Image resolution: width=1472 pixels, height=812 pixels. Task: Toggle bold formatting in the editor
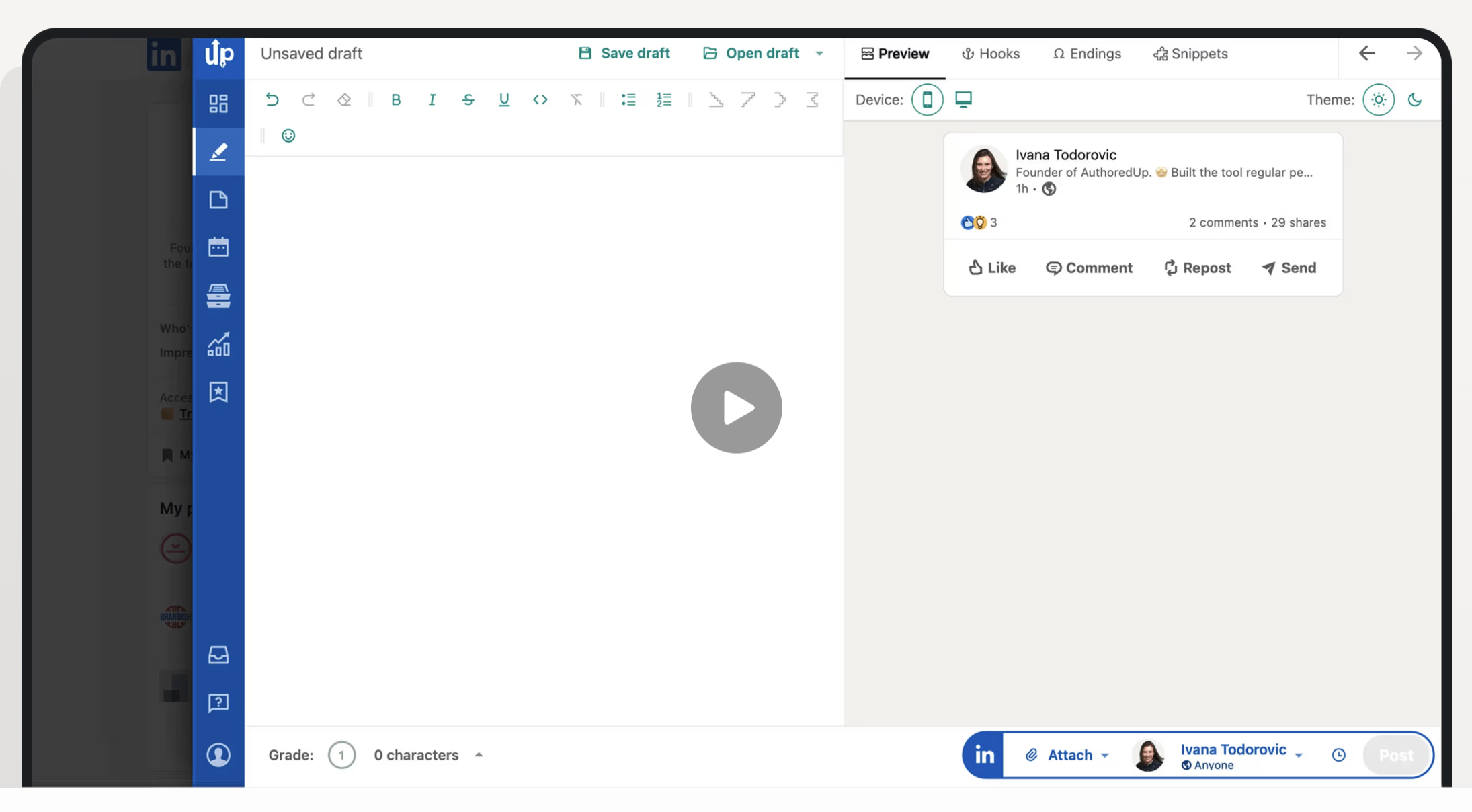[396, 99]
